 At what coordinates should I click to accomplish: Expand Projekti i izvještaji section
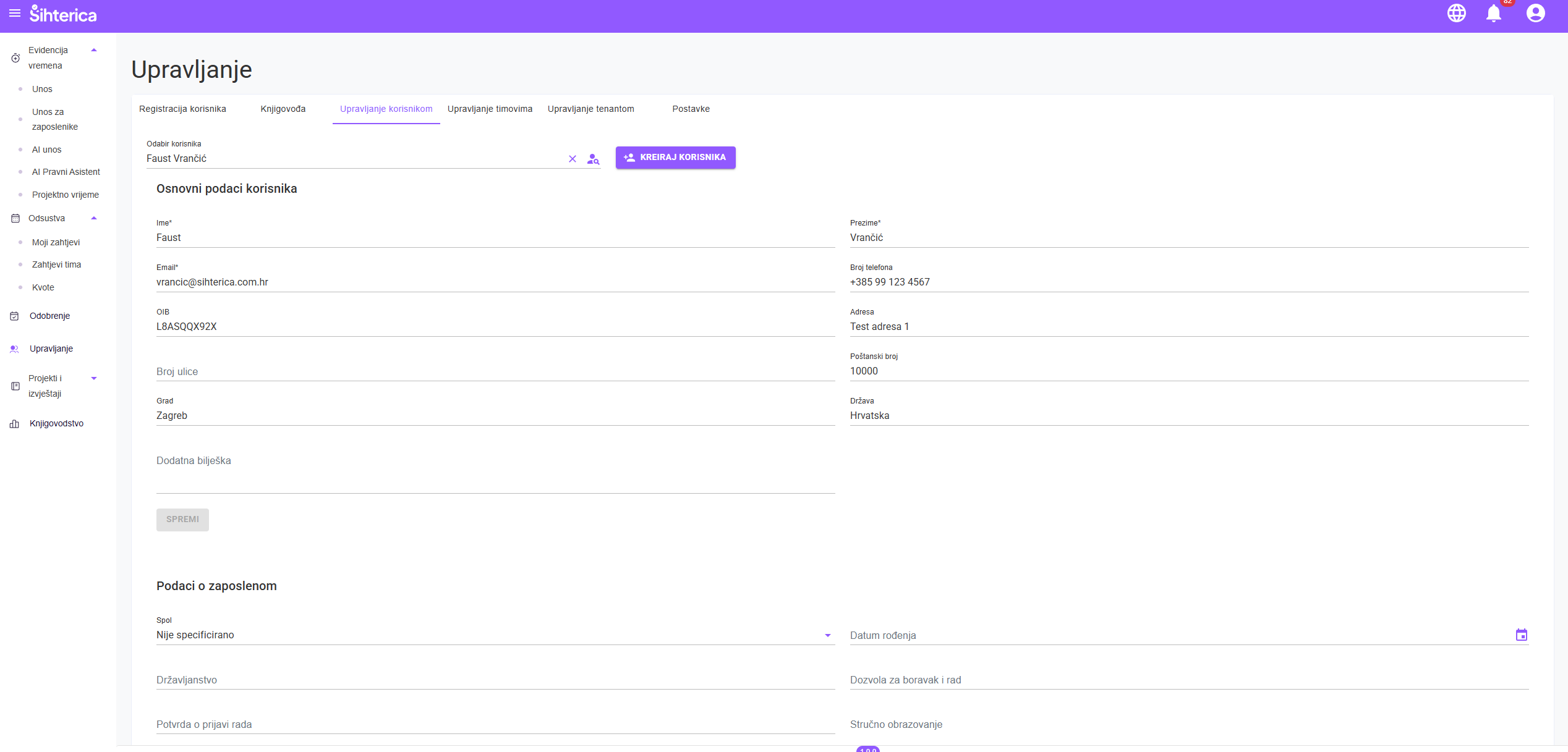click(94, 378)
